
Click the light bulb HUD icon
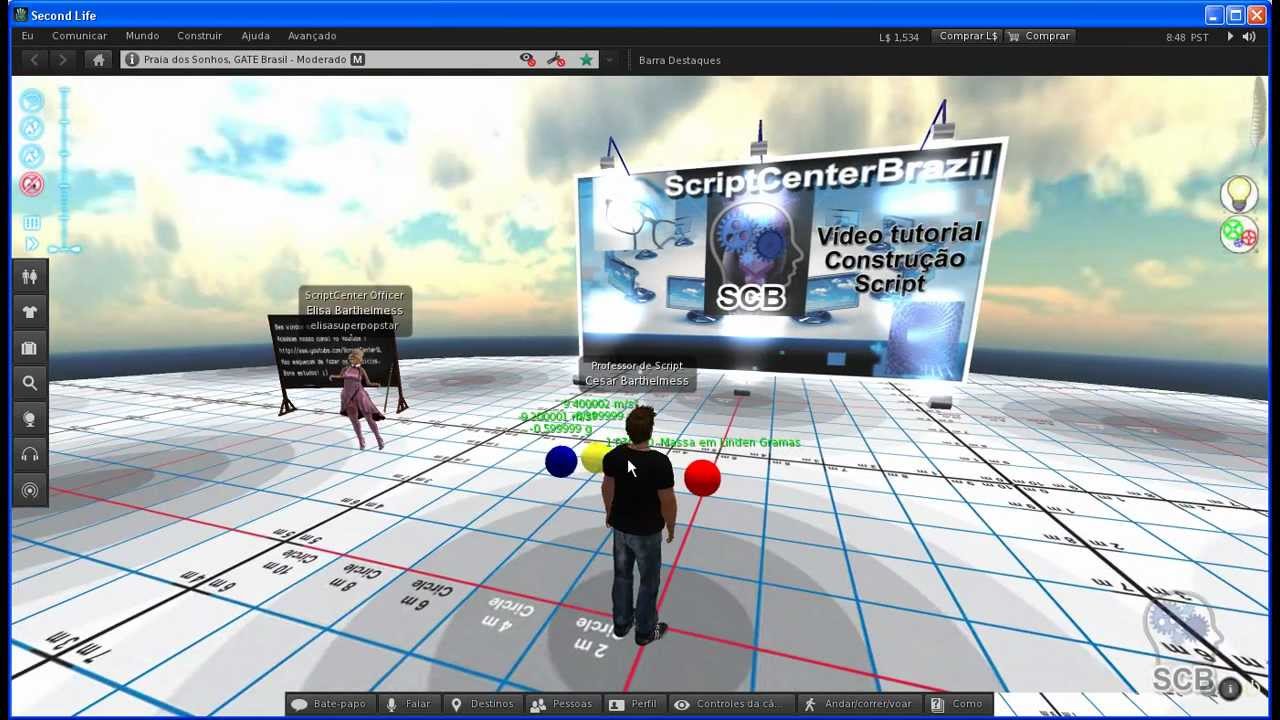click(1239, 193)
